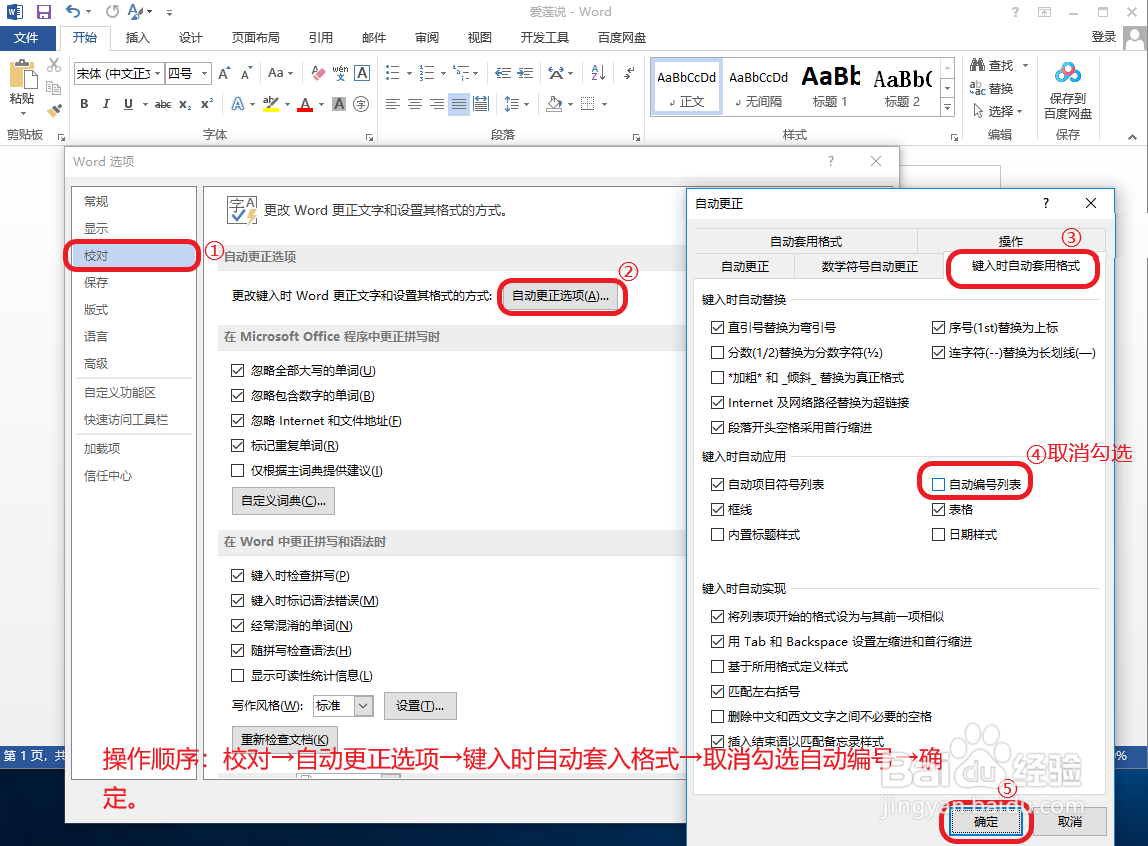Uncheck 直引号替换为弯引号 checkbox

718,328
